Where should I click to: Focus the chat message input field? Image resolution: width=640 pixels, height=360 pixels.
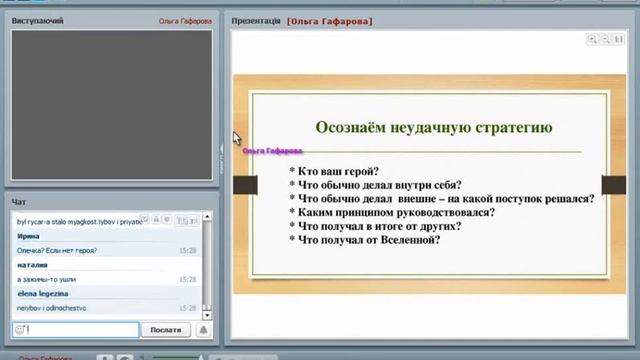76,330
